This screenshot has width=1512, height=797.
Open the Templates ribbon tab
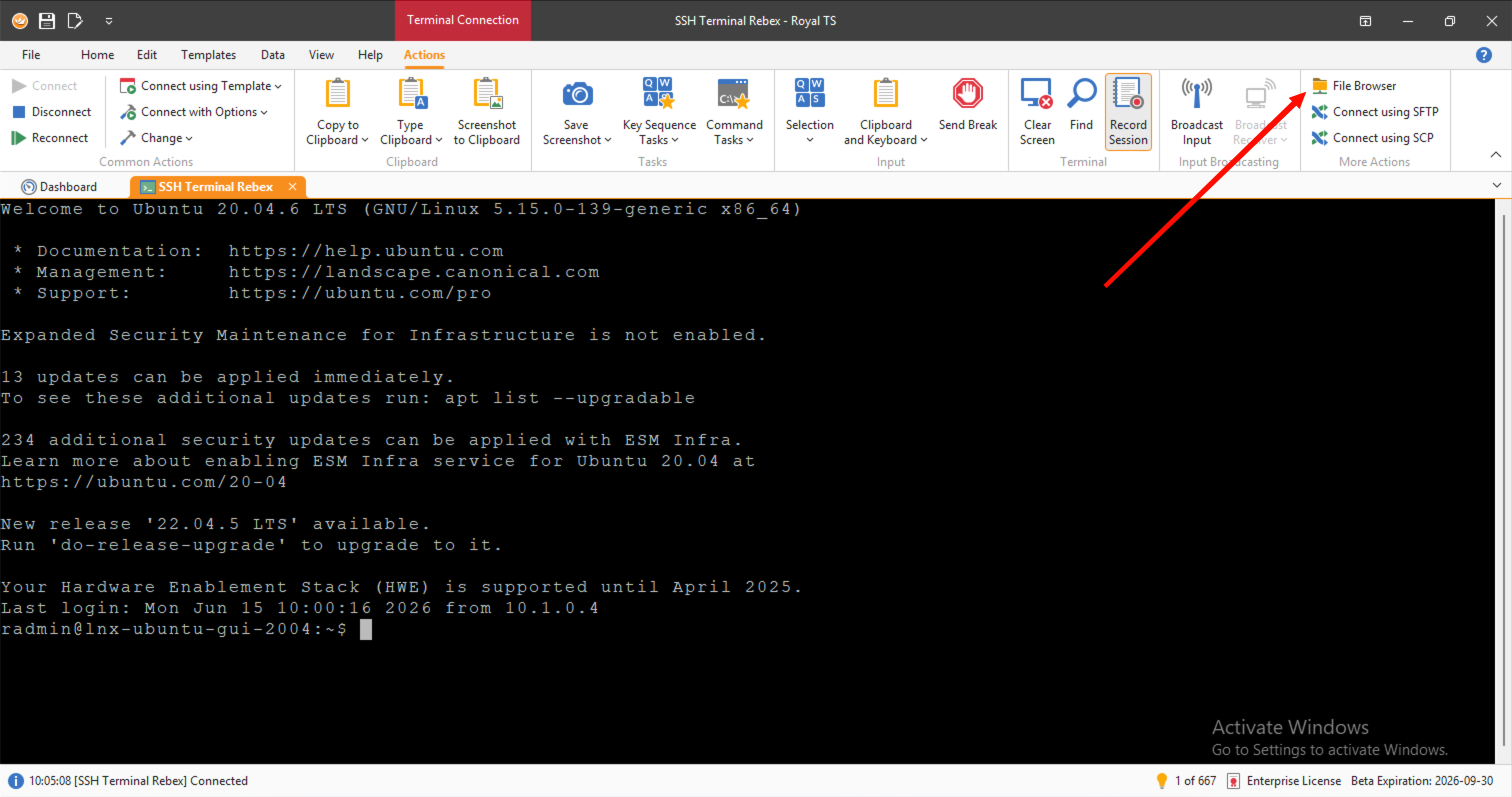(208, 54)
